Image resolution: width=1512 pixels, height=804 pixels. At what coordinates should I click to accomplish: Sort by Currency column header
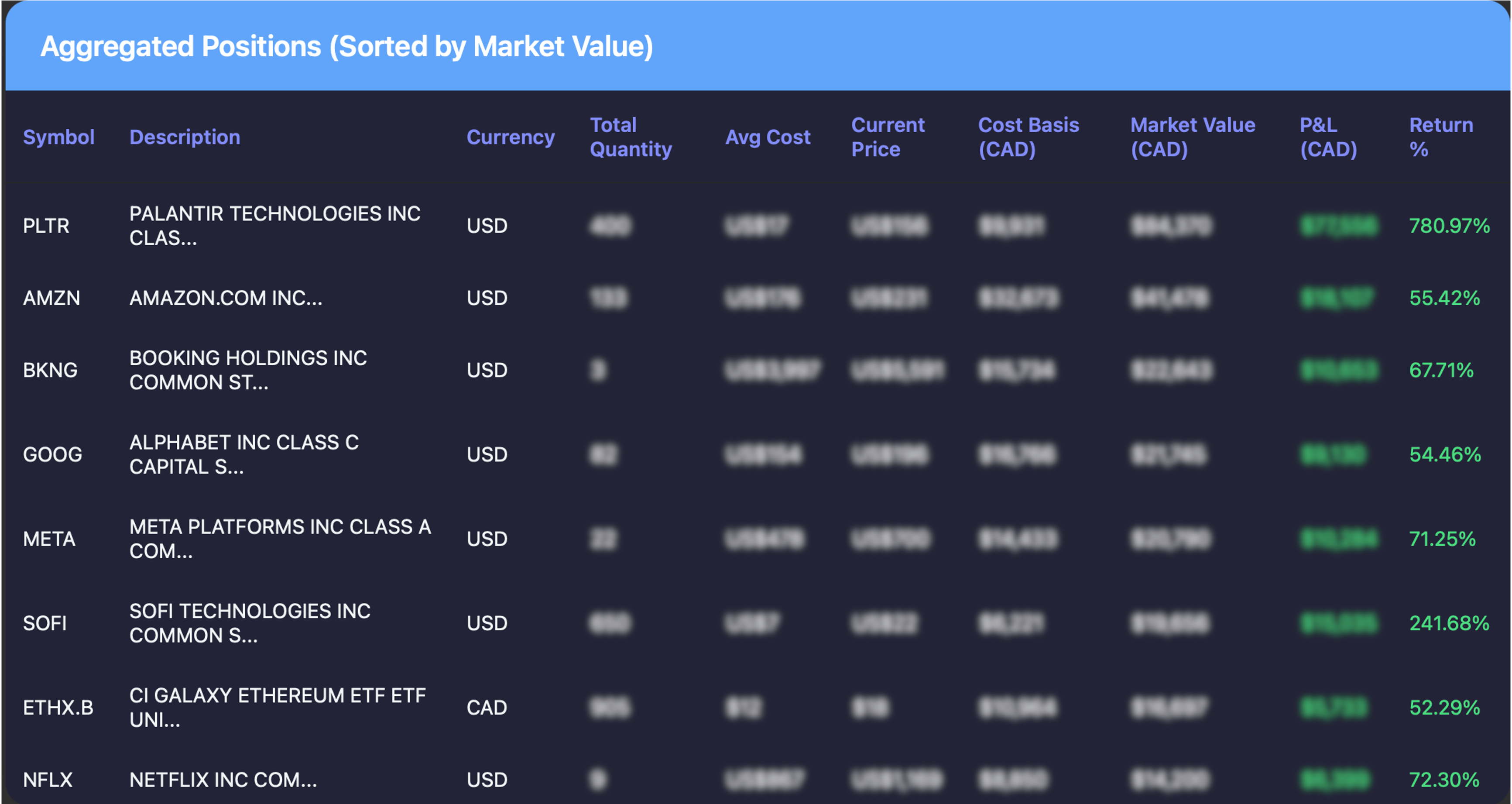[510, 137]
